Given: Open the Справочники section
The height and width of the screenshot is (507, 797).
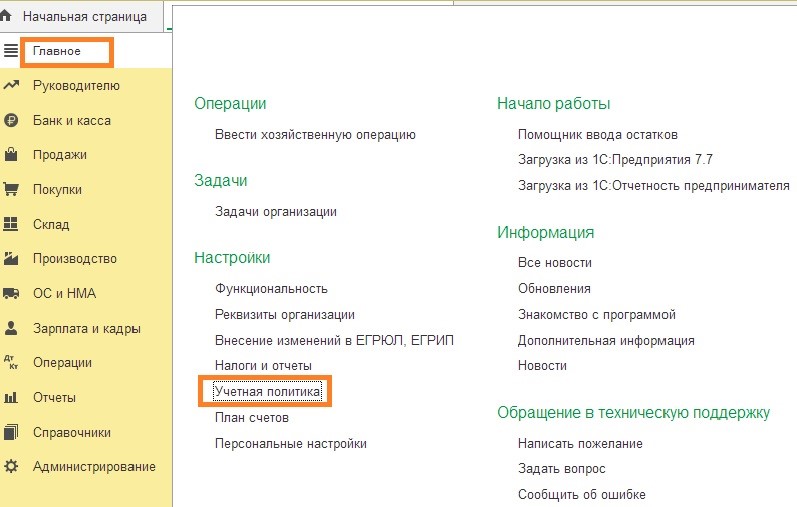Looking at the screenshot, I should pyautogui.click(x=72, y=432).
